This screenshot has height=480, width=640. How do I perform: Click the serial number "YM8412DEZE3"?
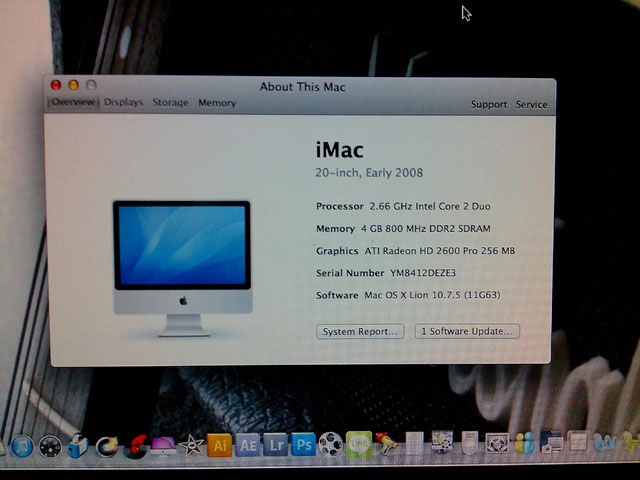(423, 273)
